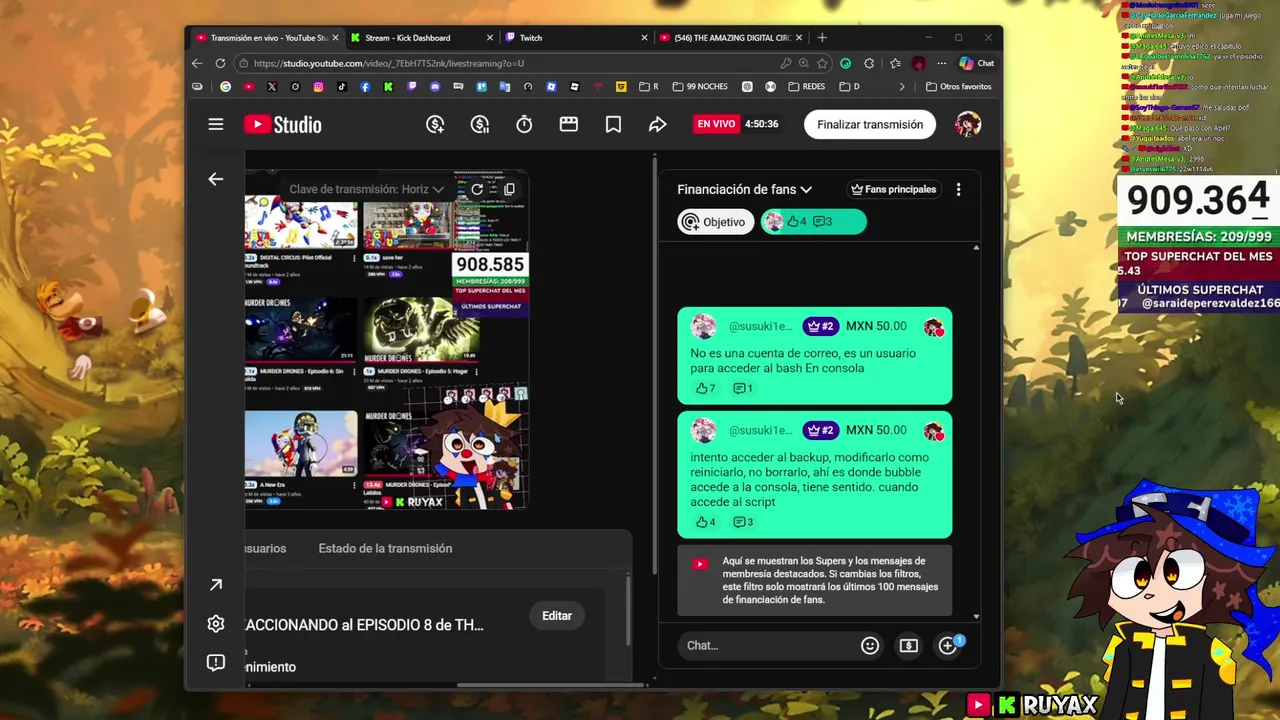Click the dollar-with-bars earnings icon

click(x=480, y=124)
